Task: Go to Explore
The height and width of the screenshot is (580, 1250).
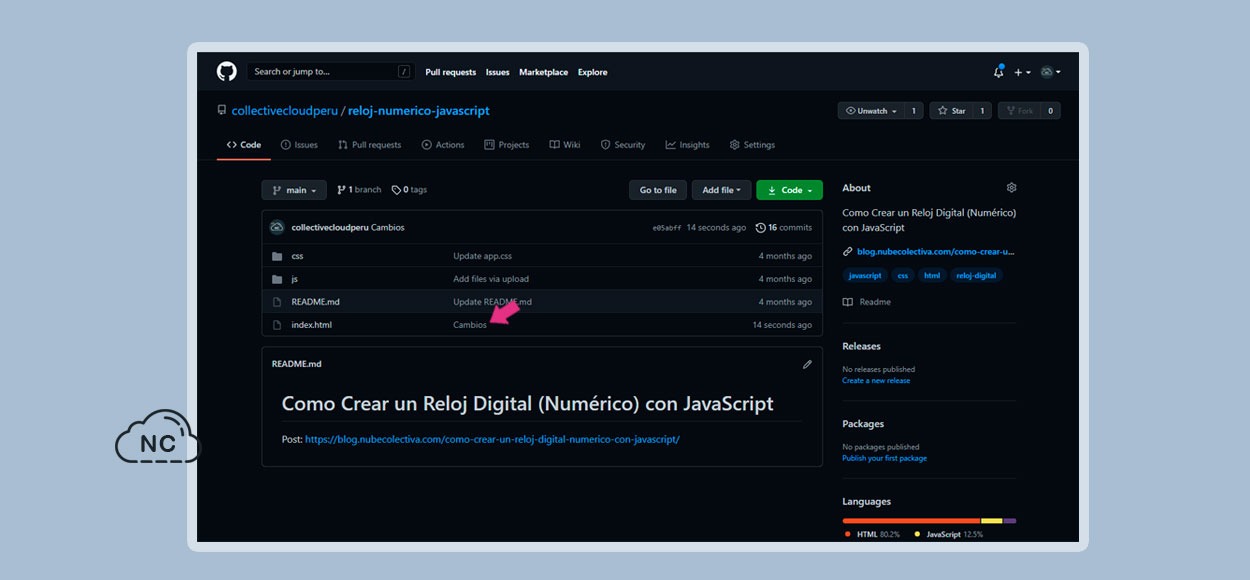Action: (592, 72)
